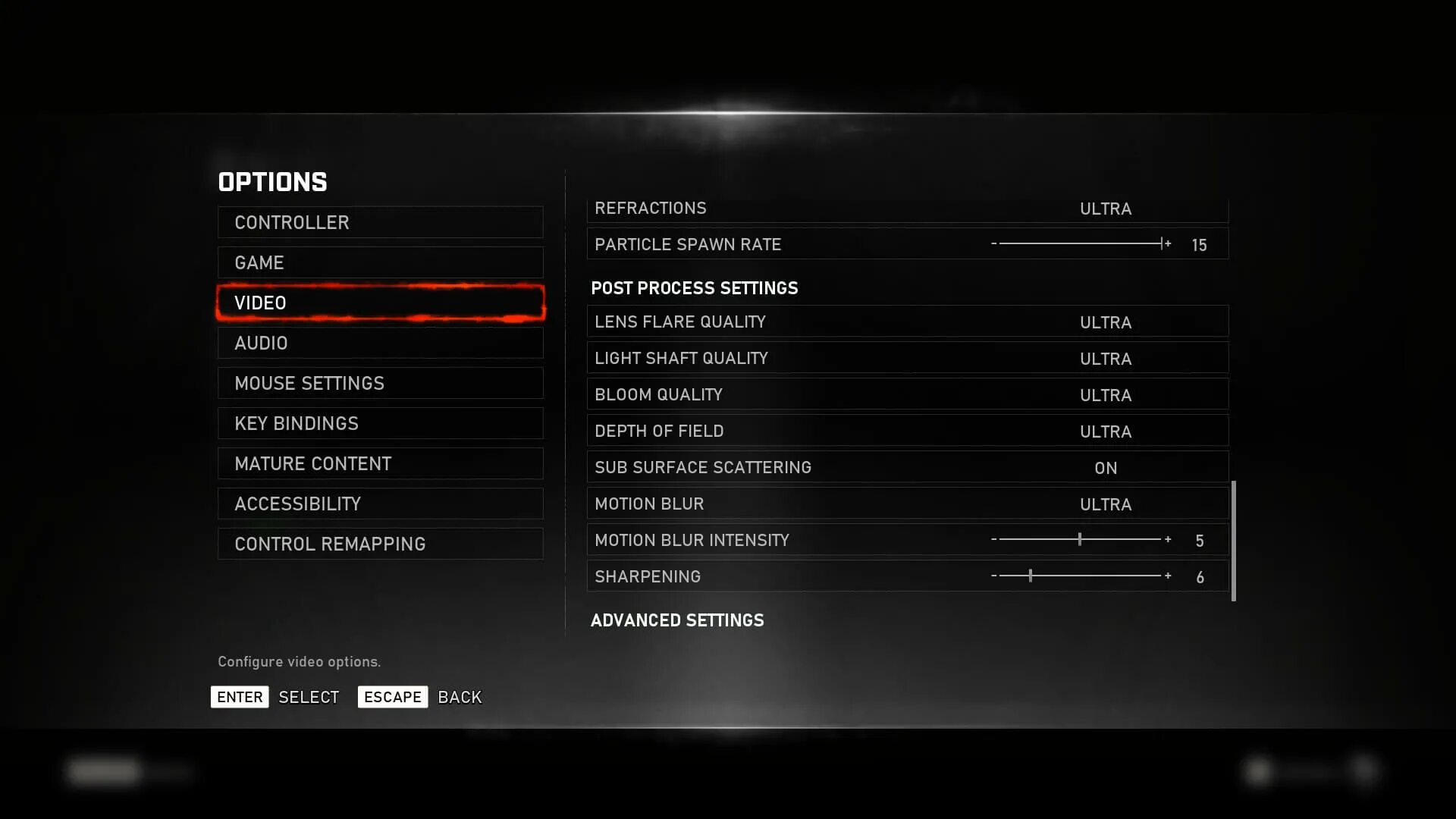Change LIGHT SHAFT QUALITY from ULTRA
Viewport: 1456px width, 819px height.
coord(1105,358)
